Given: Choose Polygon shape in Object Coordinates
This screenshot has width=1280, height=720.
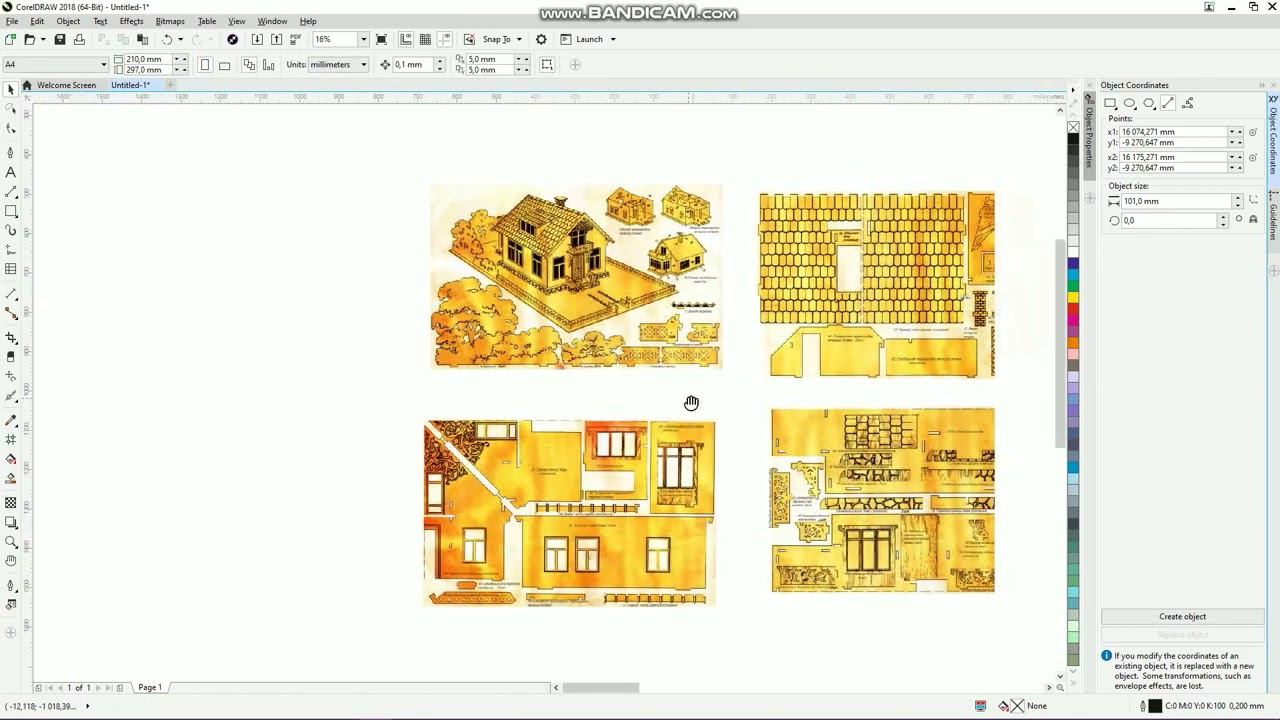Looking at the screenshot, I should point(1148,103).
